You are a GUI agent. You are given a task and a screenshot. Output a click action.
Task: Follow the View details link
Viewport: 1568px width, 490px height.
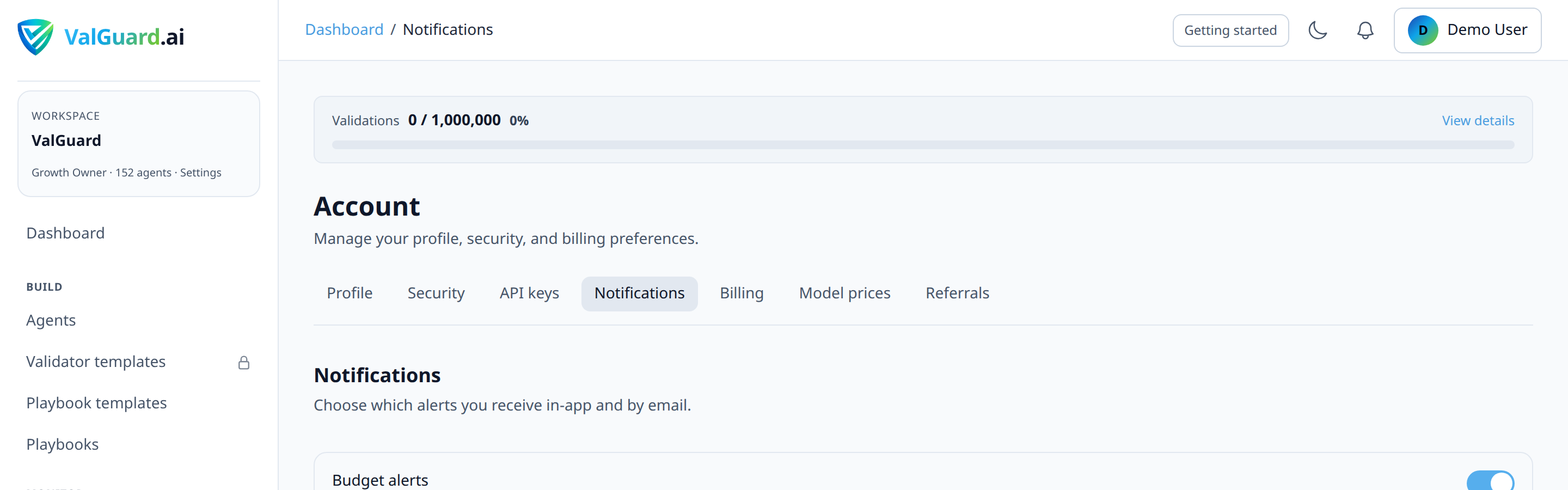[x=1477, y=120]
